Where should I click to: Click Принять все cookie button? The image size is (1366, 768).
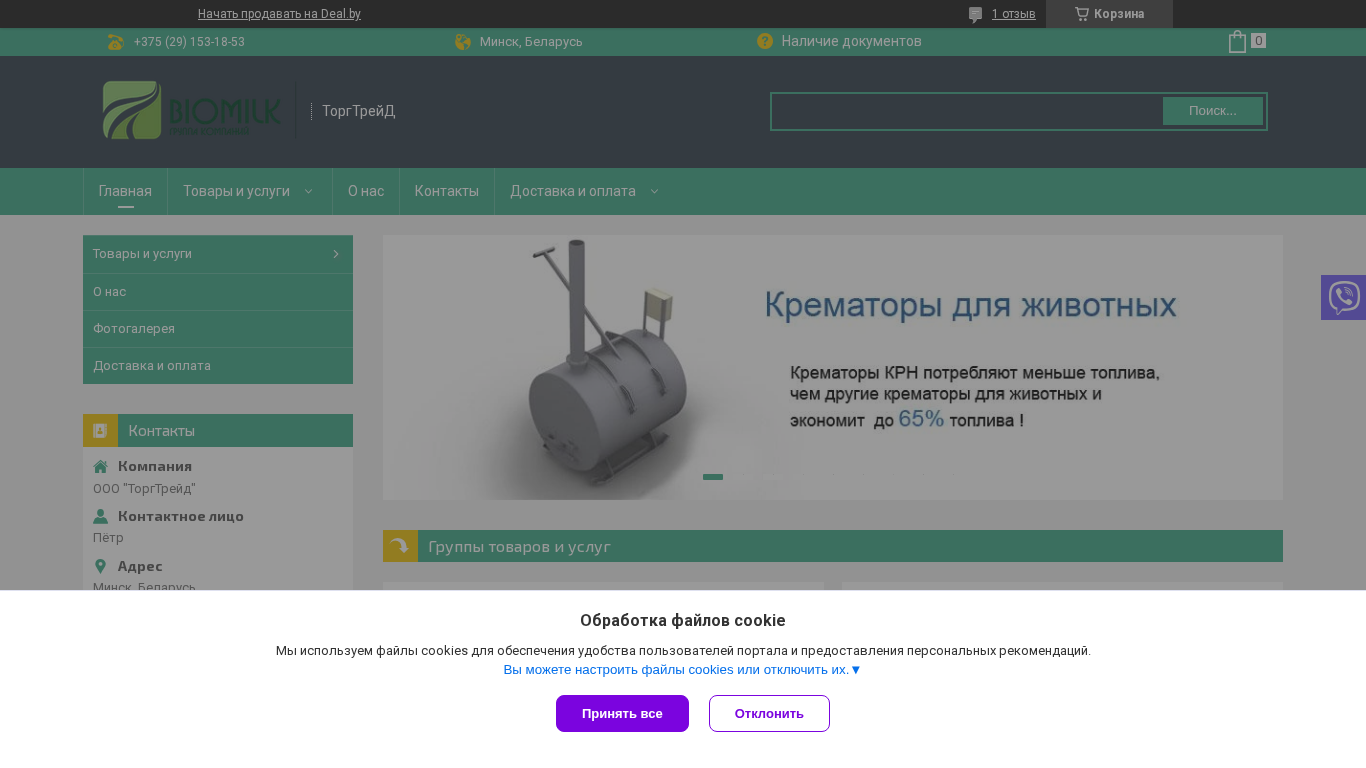(x=622, y=713)
